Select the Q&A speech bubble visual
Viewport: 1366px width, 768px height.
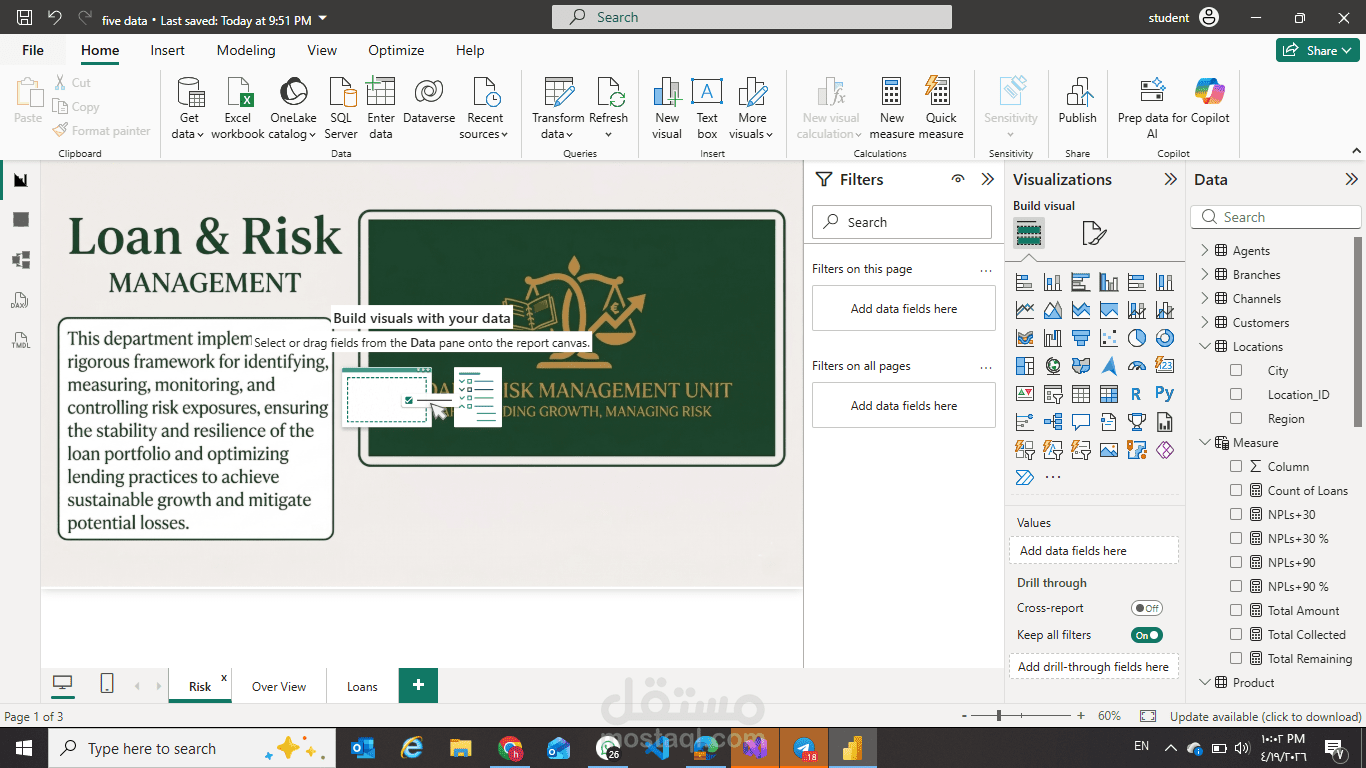1080,422
